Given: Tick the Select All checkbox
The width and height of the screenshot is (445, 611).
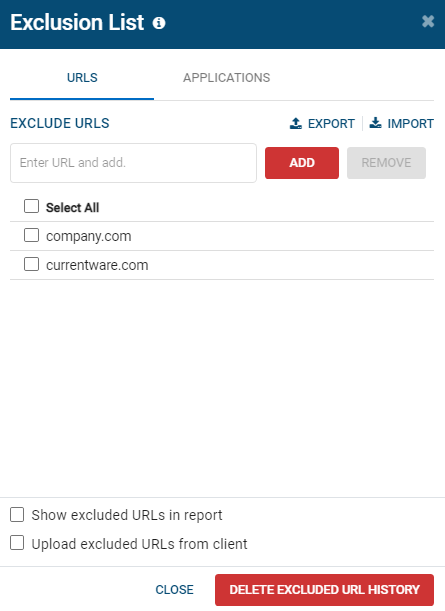Looking at the screenshot, I should coord(32,207).
